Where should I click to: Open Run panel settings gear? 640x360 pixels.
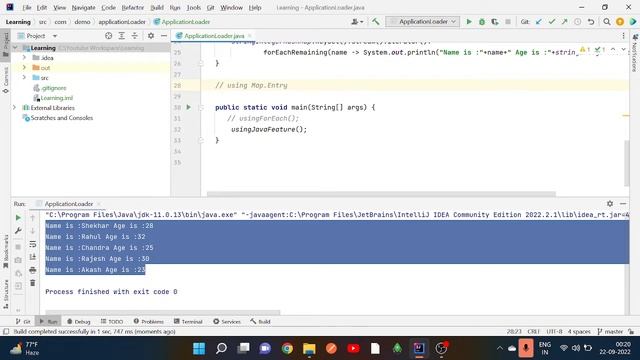pos(610,203)
